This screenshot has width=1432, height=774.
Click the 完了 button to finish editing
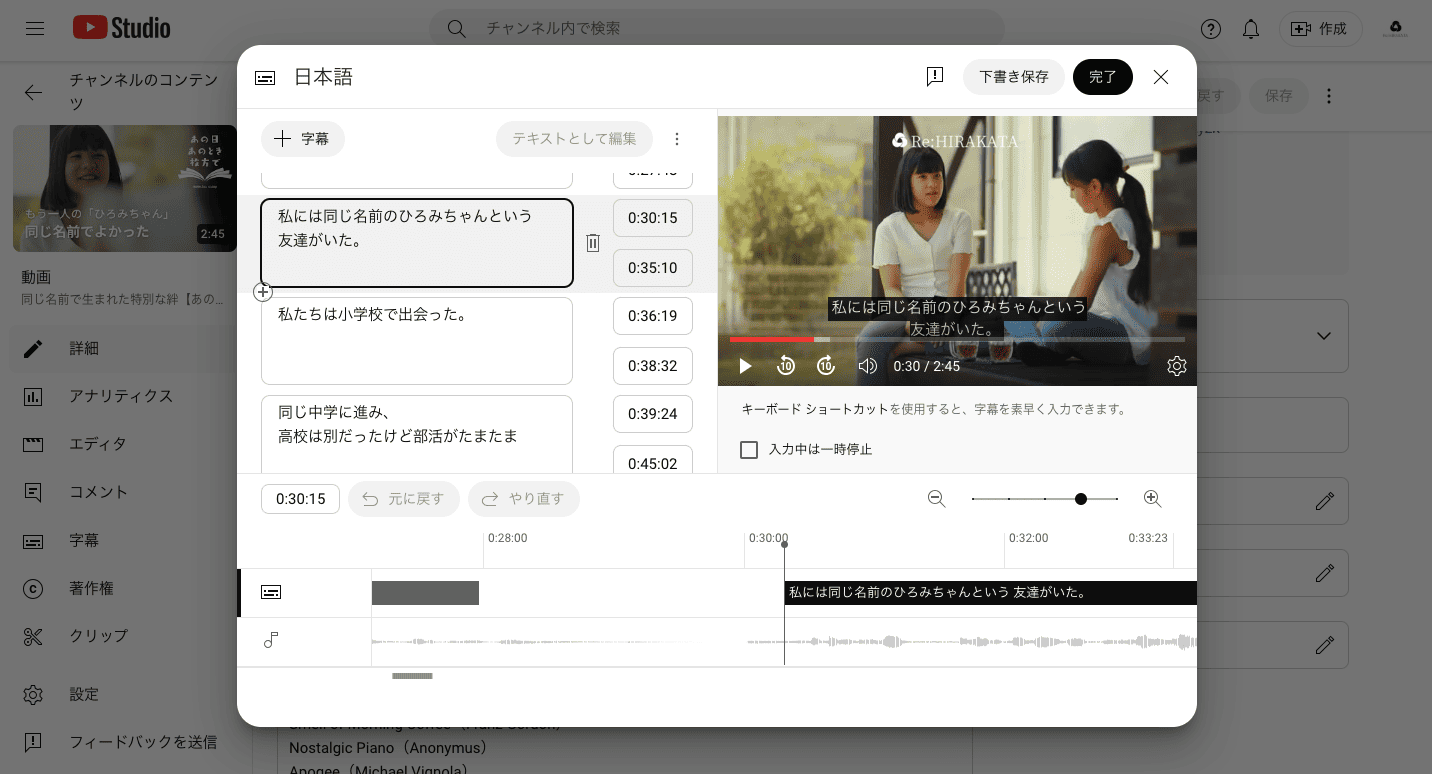click(1103, 76)
